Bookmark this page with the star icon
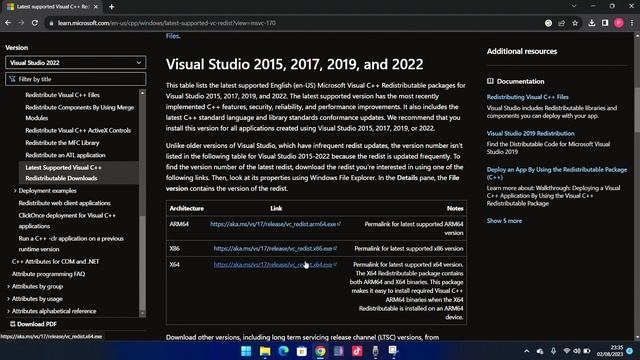Screen dimensions: 640x360 (x=575, y=23)
